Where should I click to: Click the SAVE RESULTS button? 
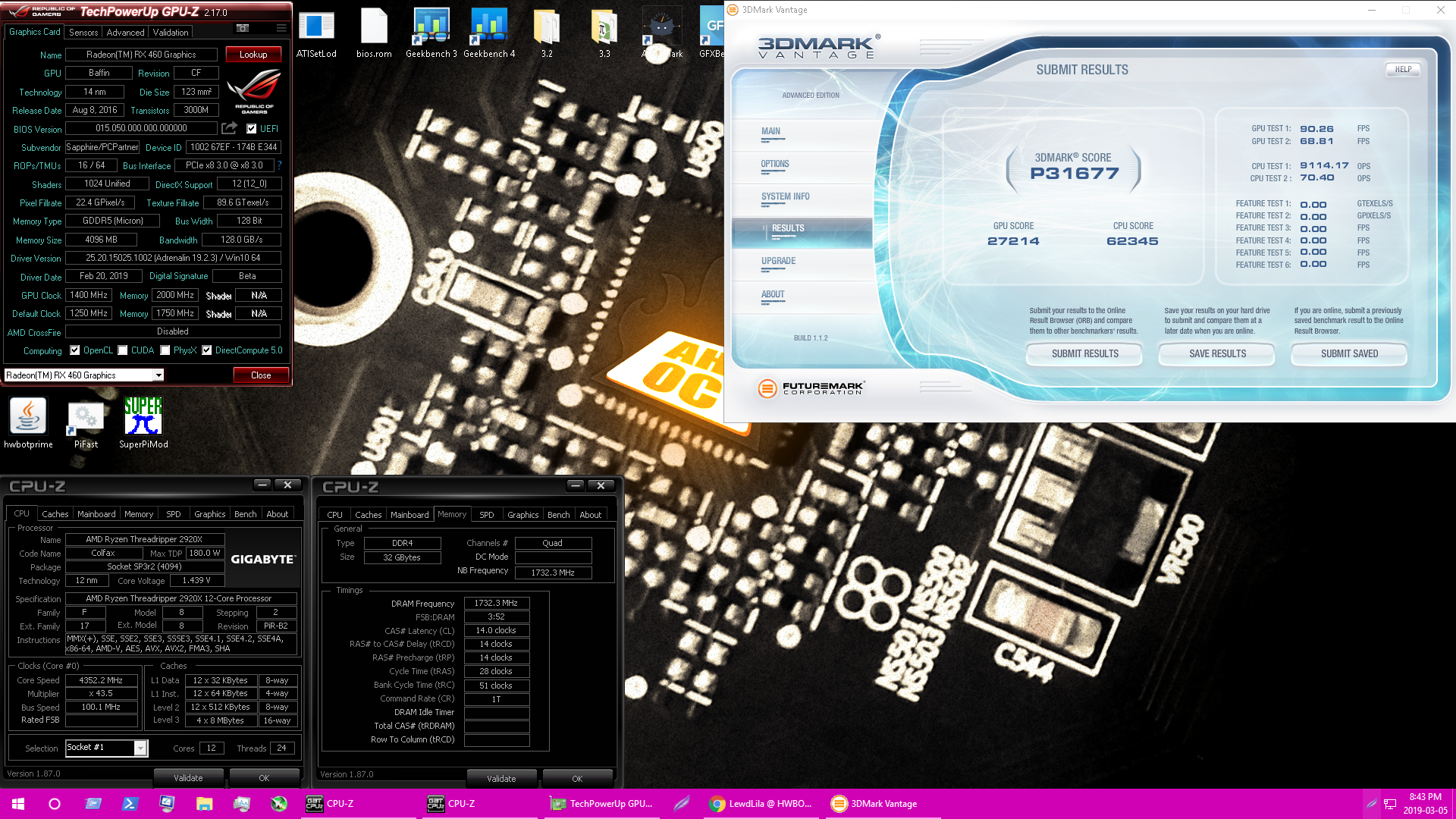click(x=1217, y=354)
